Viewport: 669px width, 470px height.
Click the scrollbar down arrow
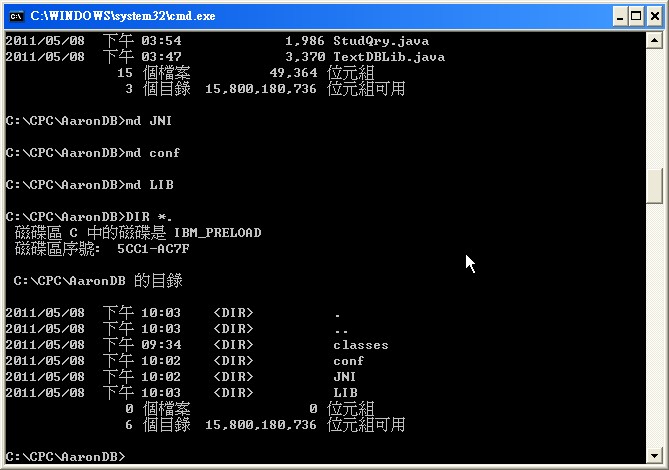pos(654,455)
